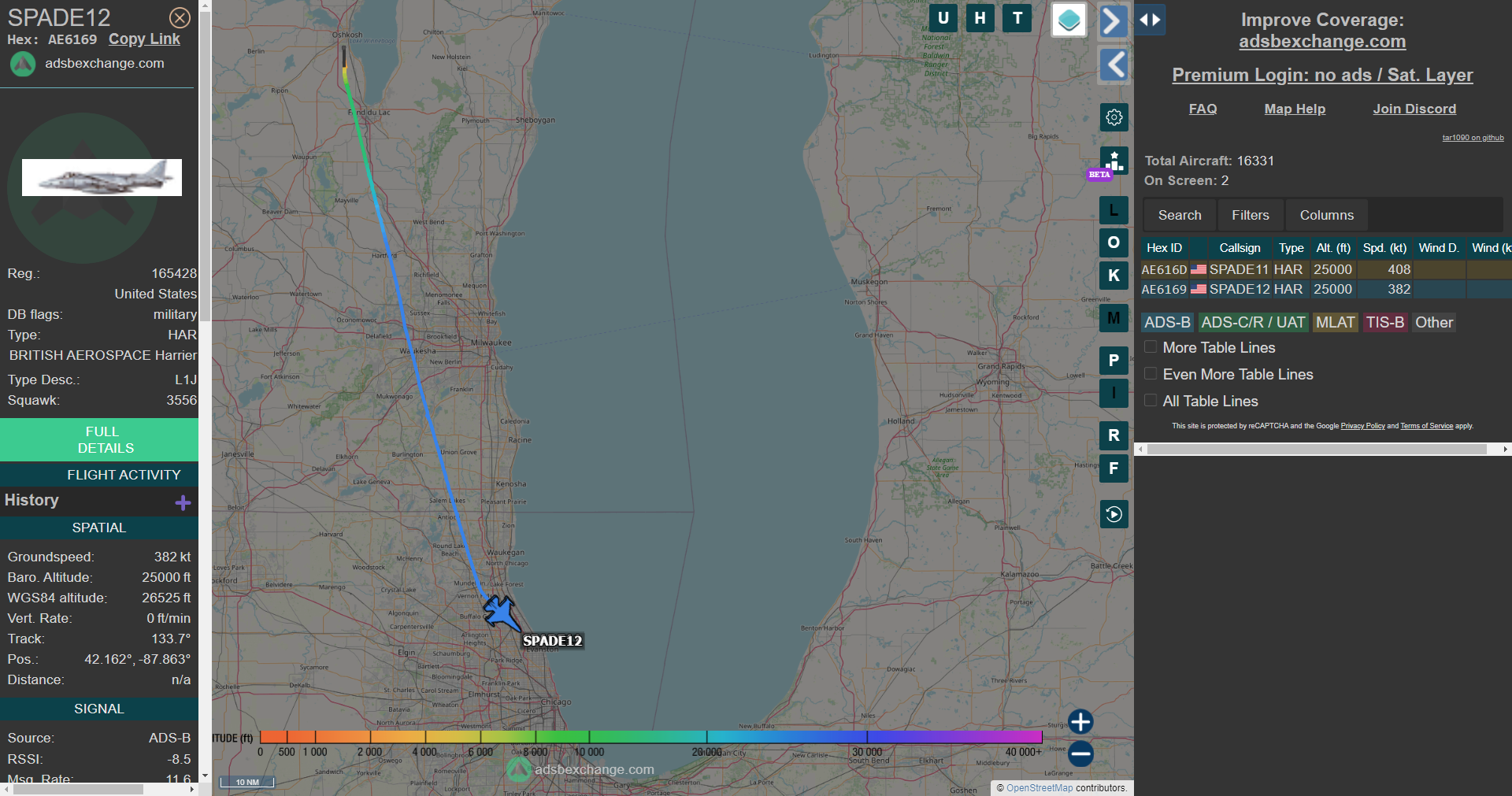Click the Harrier aircraft photo thumbnail

102,177
